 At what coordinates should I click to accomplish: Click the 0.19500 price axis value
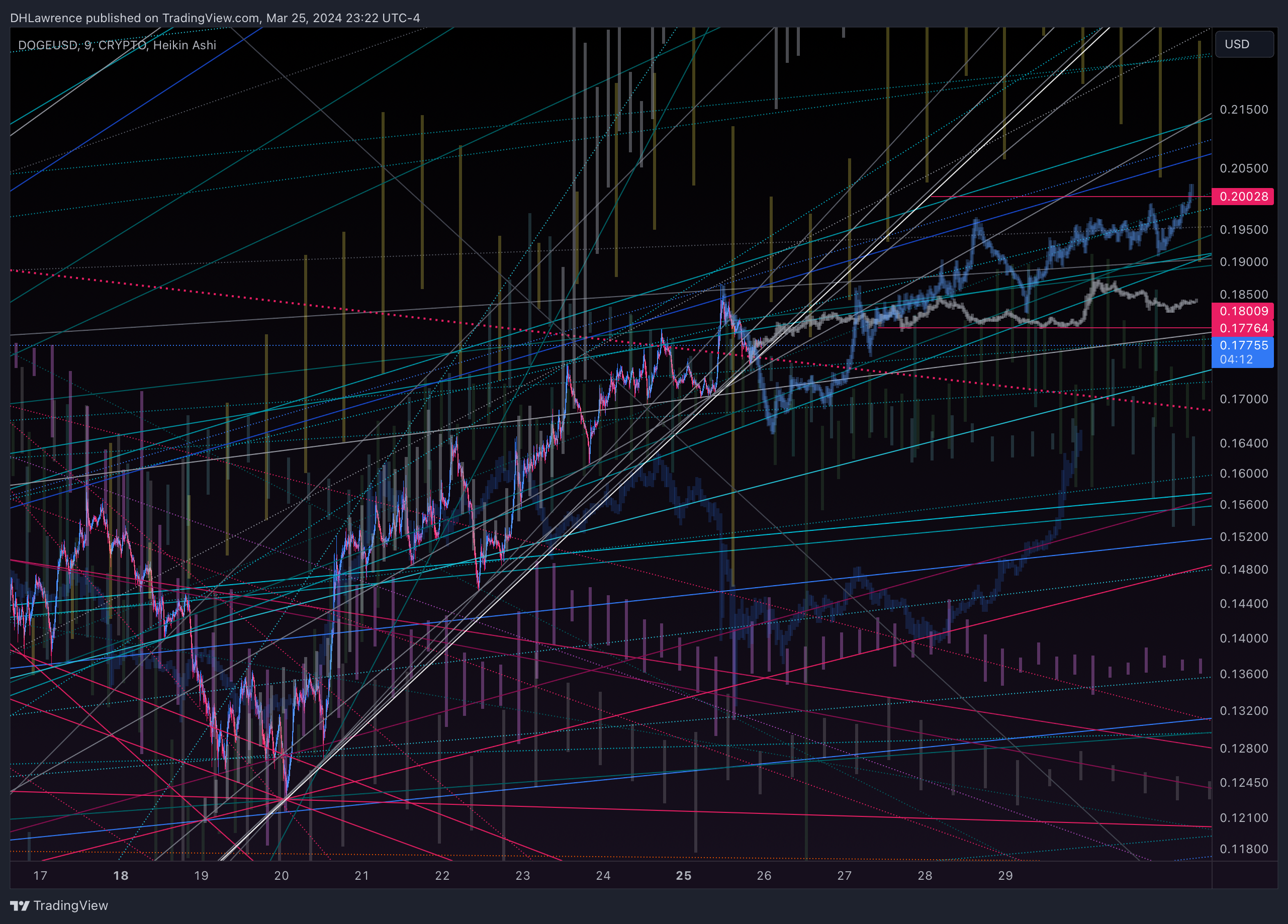(x=1244, y=229)
